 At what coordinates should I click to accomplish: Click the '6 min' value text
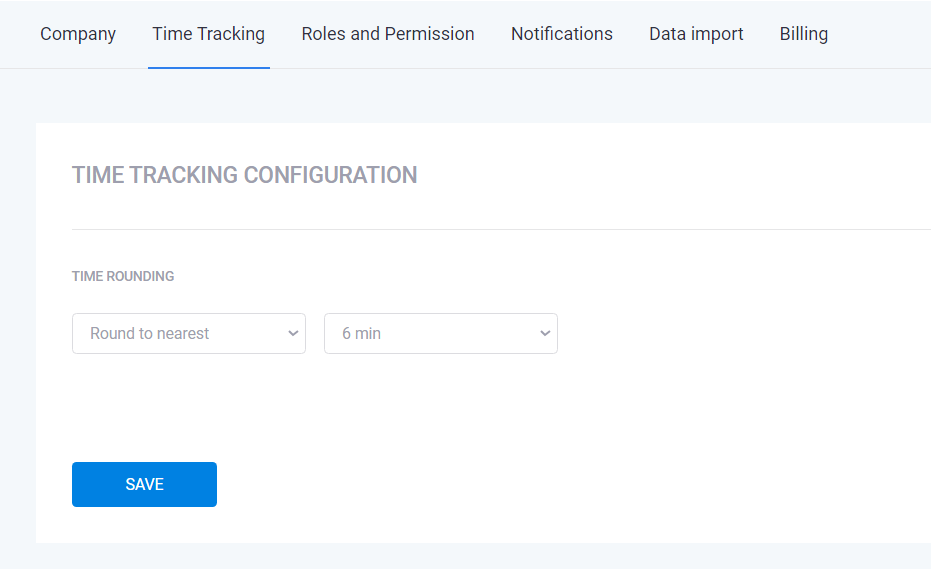[x=361, y=334]
